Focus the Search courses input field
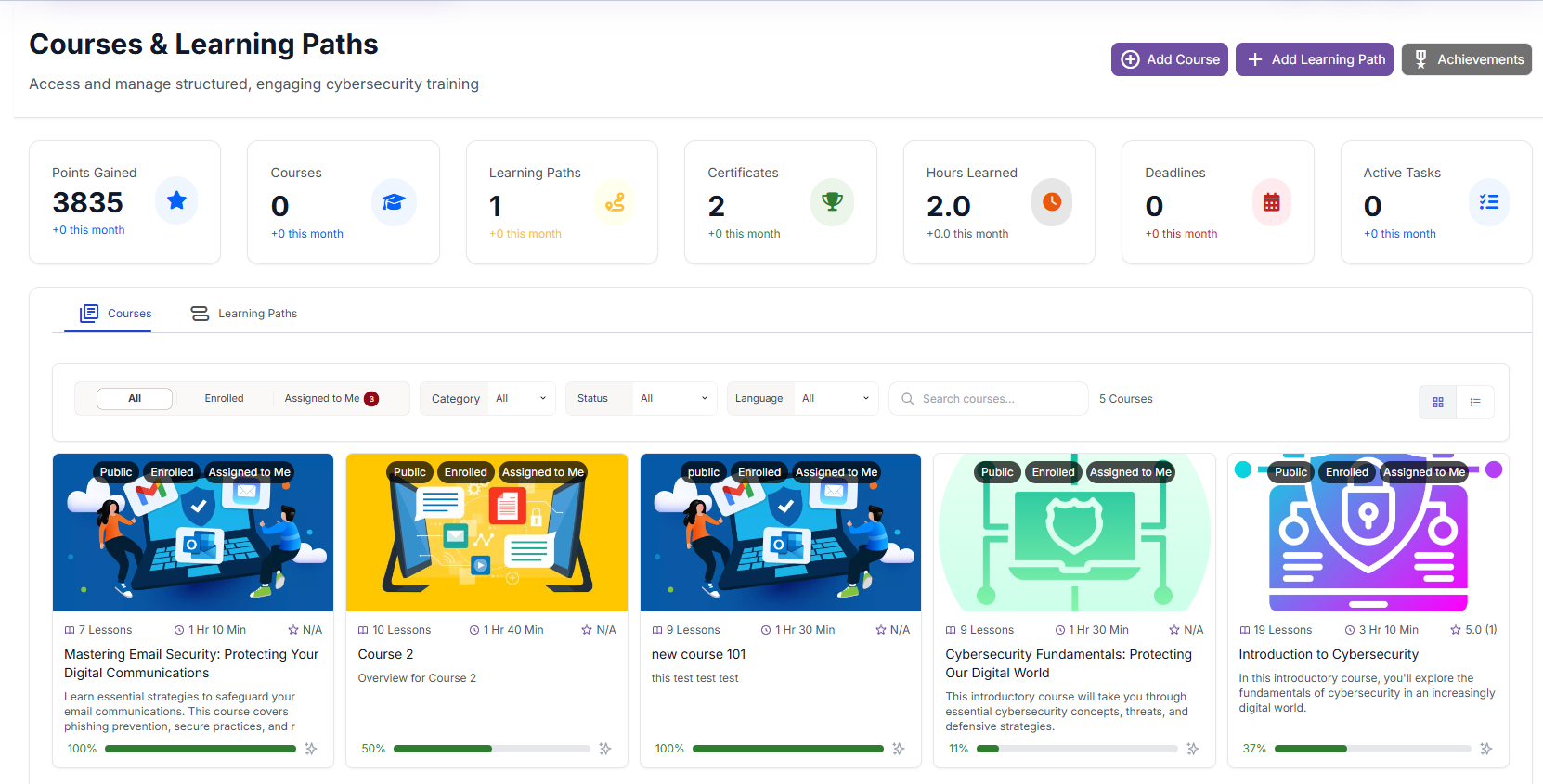The image size is (1543, 784). pos(989,399)
